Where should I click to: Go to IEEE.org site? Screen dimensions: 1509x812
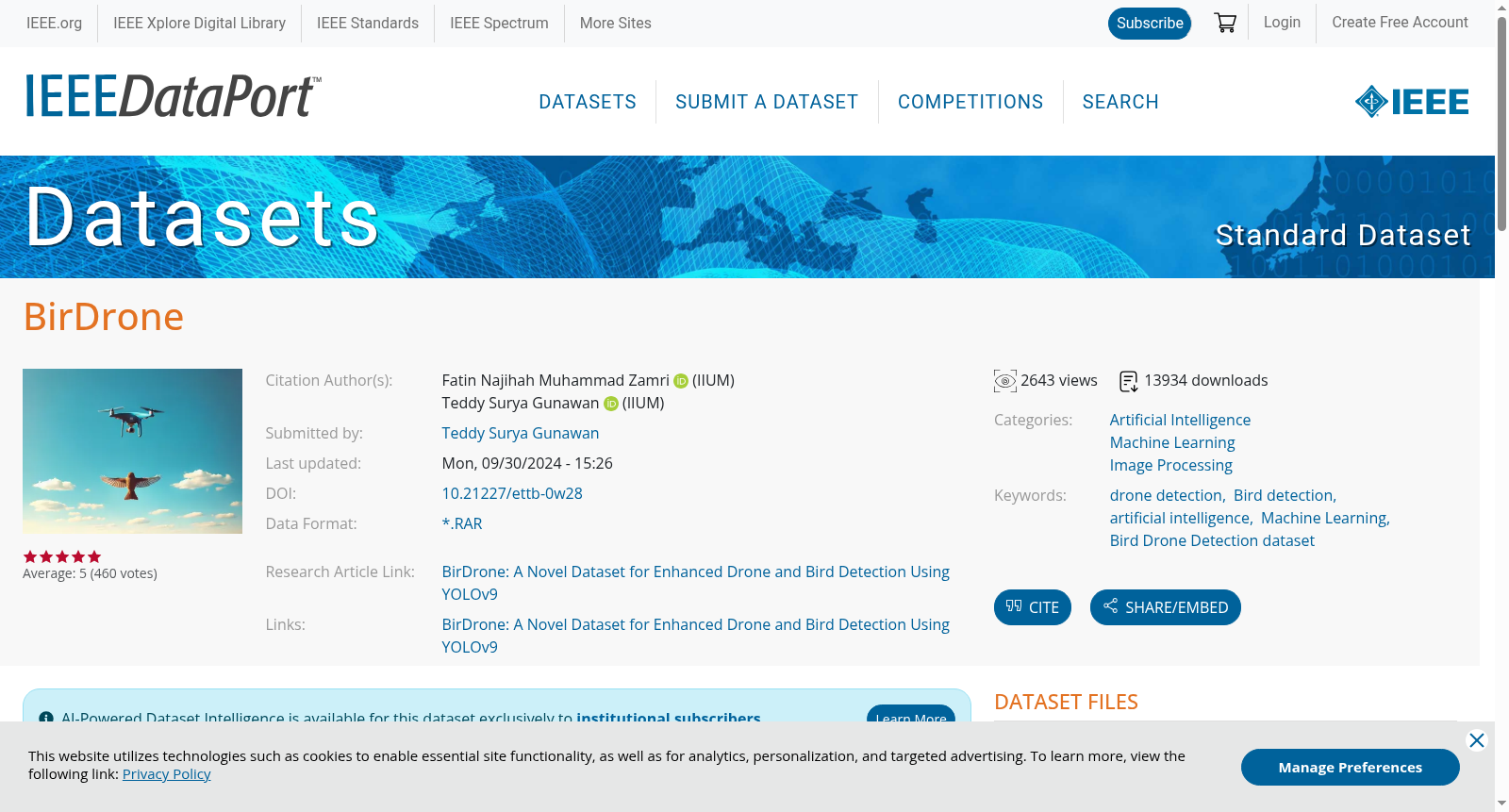pyautogui.click(x=54, y=23)
